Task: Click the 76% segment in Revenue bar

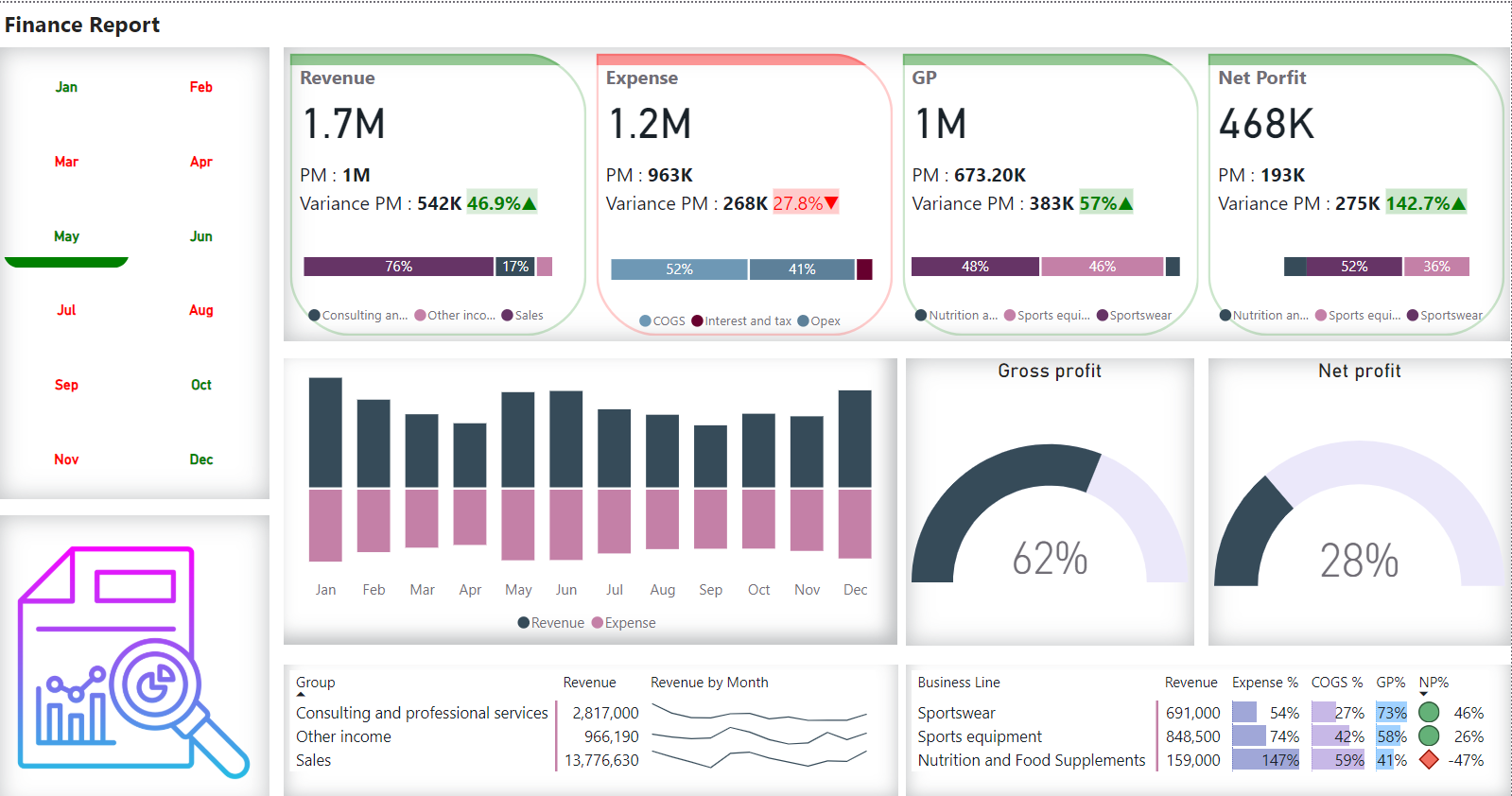Action: (x=398, y=267)
